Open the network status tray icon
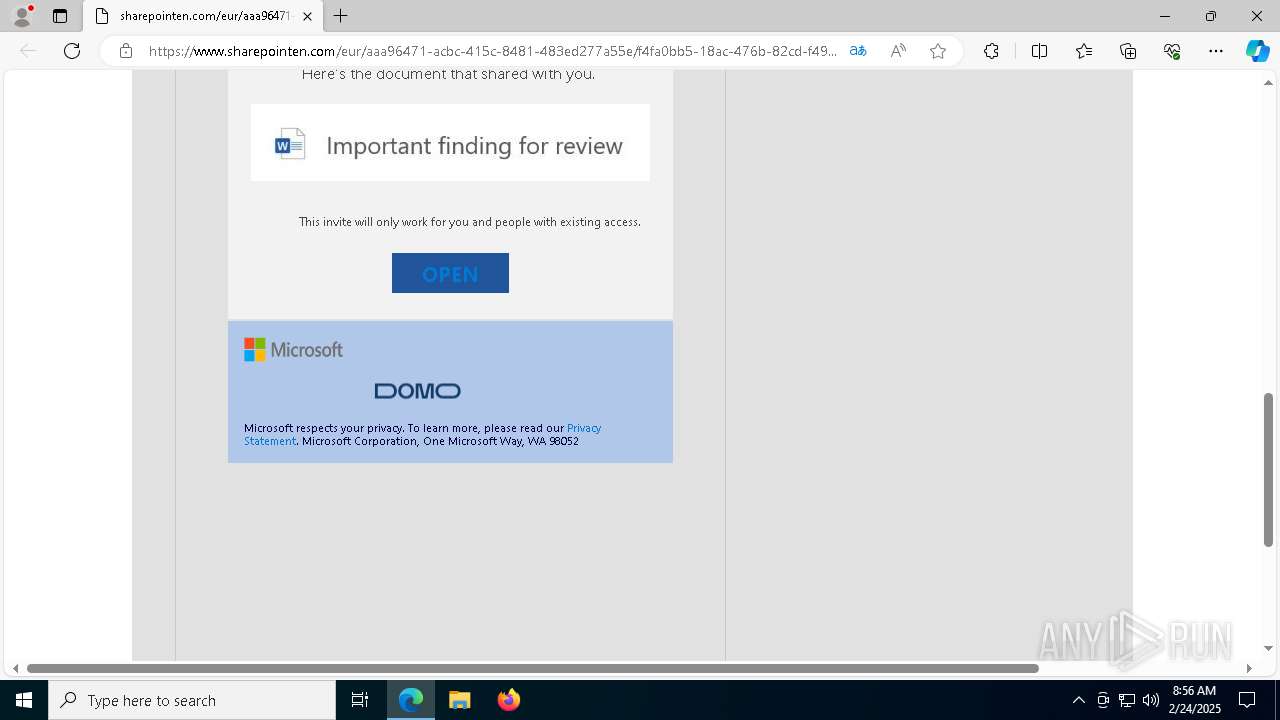The width and height of the screenshot is (1280, 720). 1127,700
